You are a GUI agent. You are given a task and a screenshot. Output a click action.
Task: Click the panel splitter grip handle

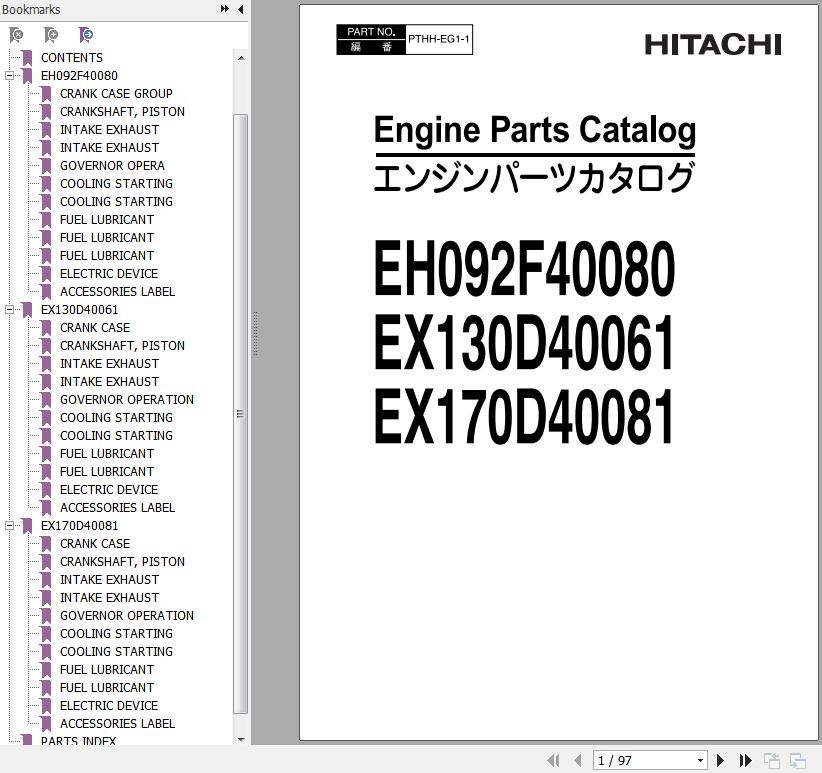click(256, 334)
